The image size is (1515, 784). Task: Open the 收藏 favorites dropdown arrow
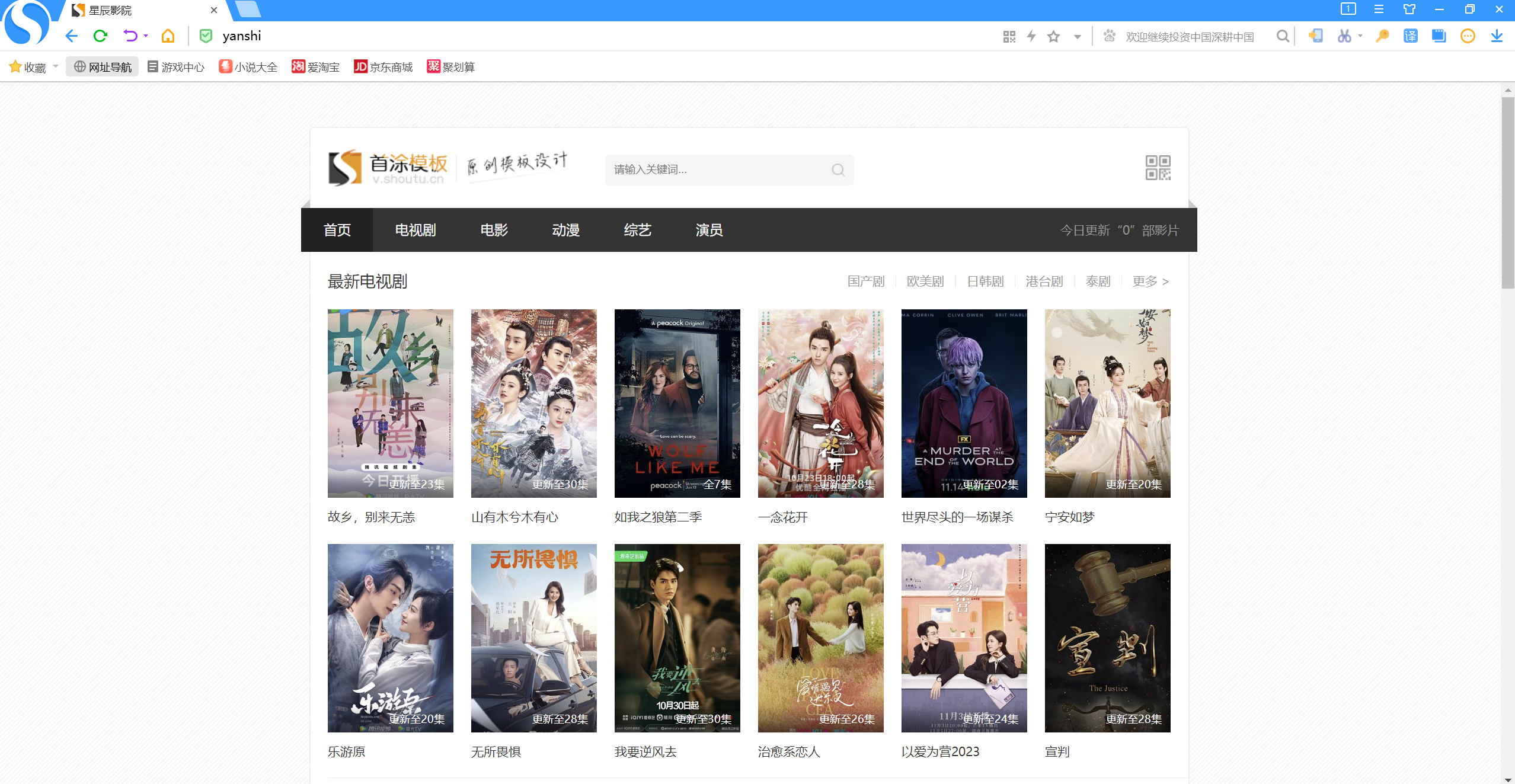coord(56,66)
